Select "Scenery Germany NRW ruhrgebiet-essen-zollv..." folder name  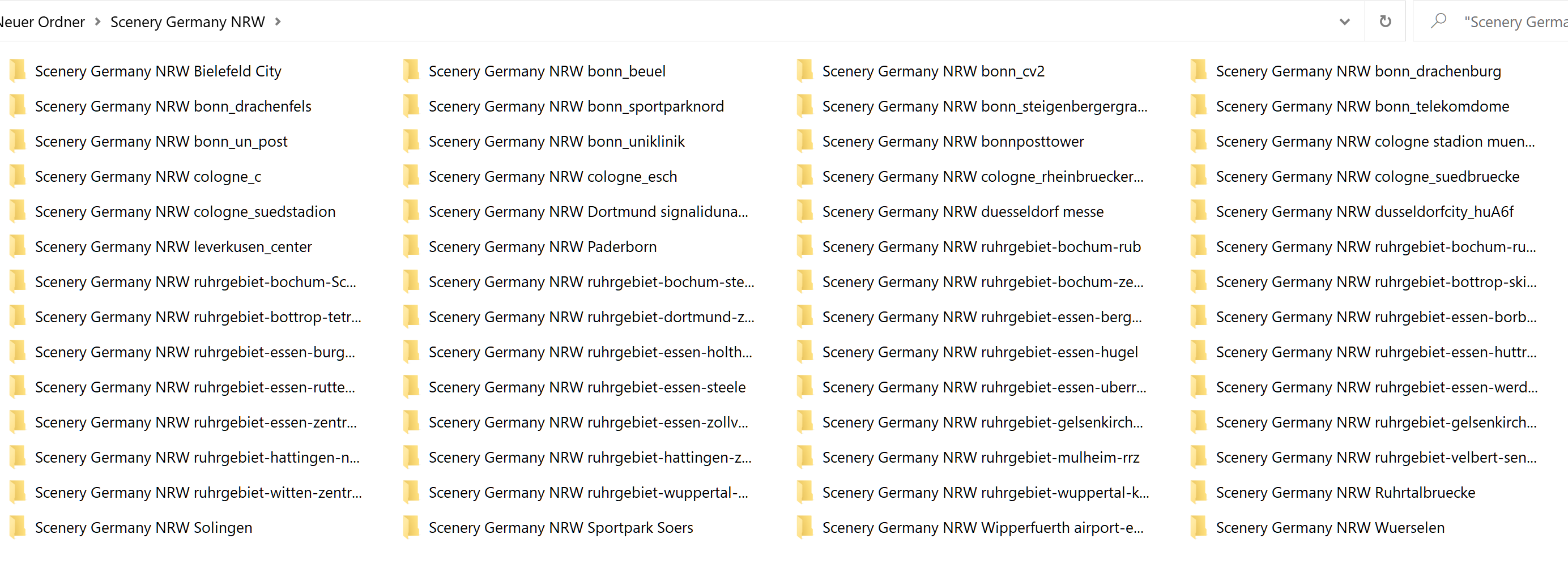click(588, 423)
